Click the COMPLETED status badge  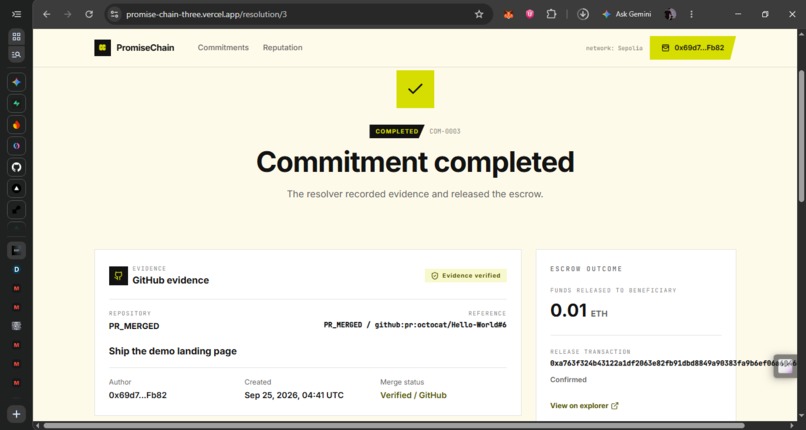coord(396,132)
